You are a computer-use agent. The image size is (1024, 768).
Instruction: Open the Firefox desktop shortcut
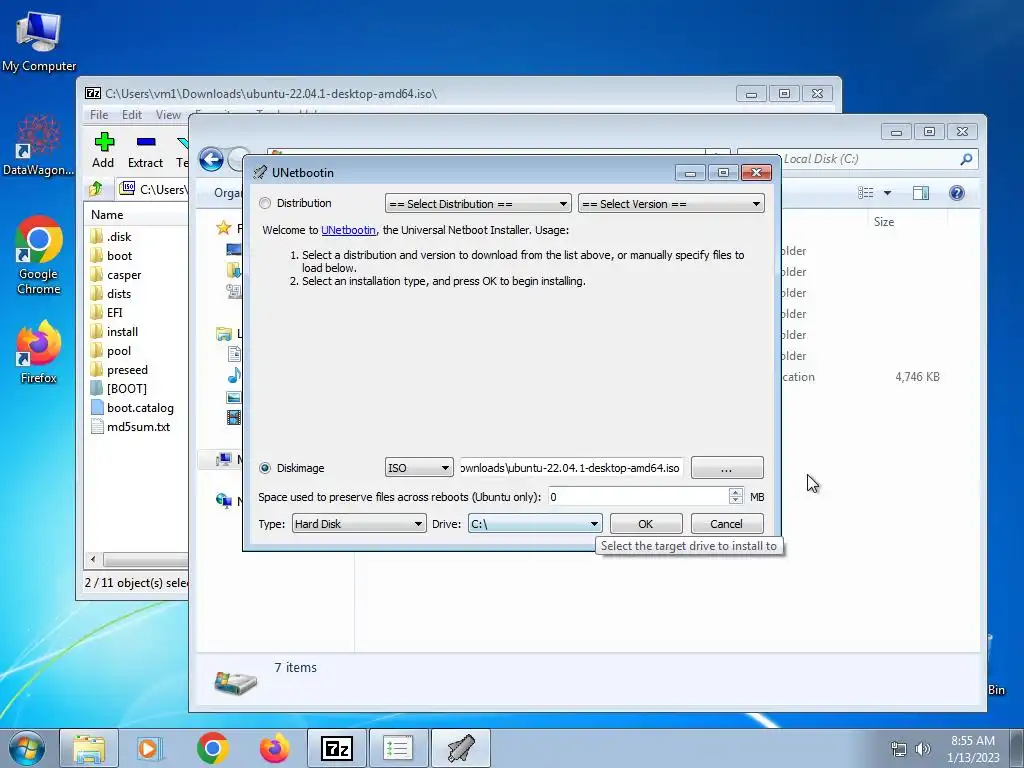coord(39,351)
